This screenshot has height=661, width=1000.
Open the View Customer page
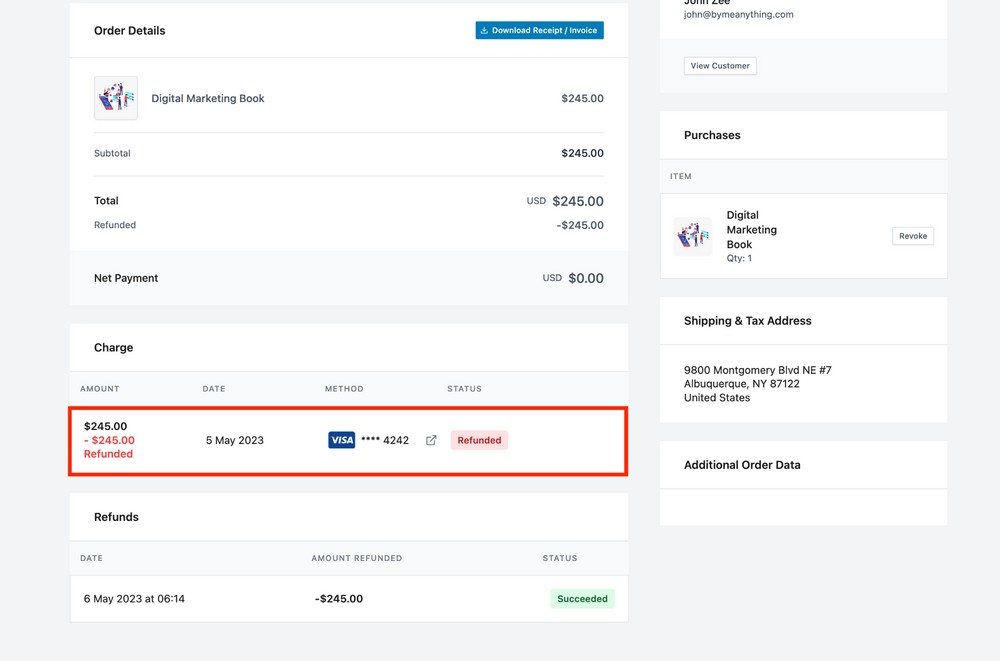pyautogui.click(x=719, y=65)
